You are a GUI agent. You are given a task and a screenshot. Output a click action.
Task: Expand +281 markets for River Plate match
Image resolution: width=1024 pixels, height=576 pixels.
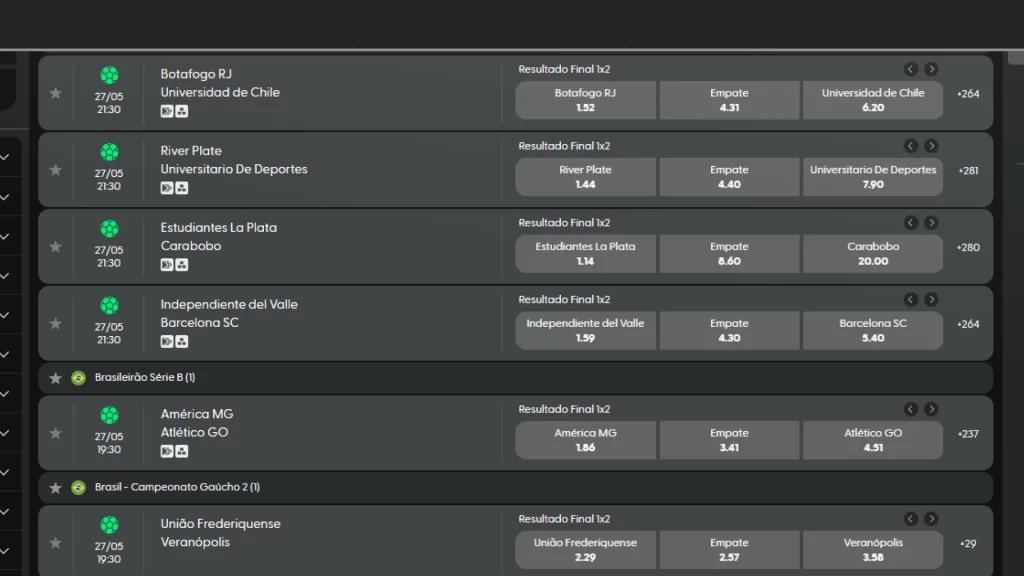968,170
